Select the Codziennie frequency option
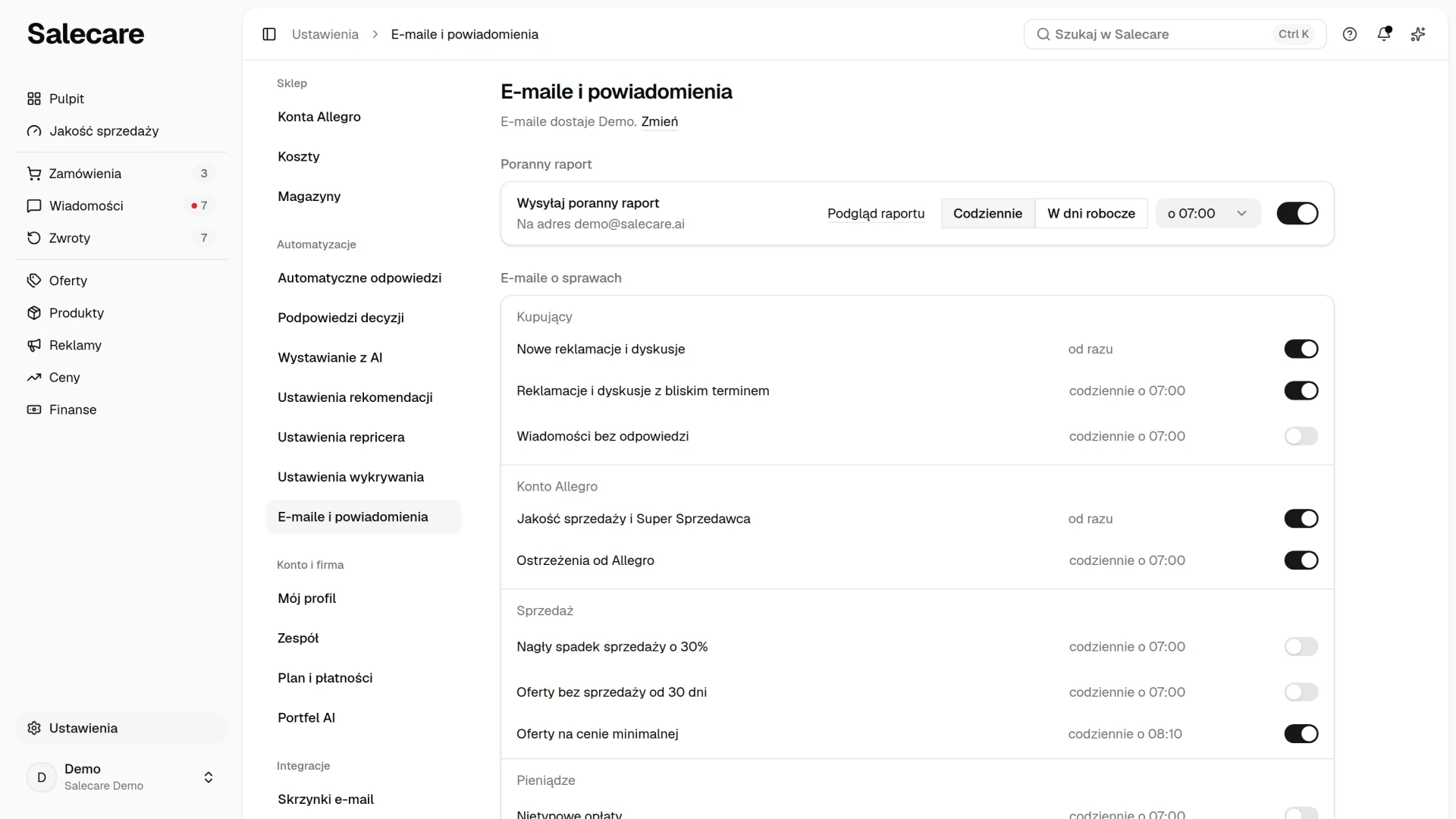The width and height of the screenshot is (1456, 819). pyautogui.click(x=987, y=213)
